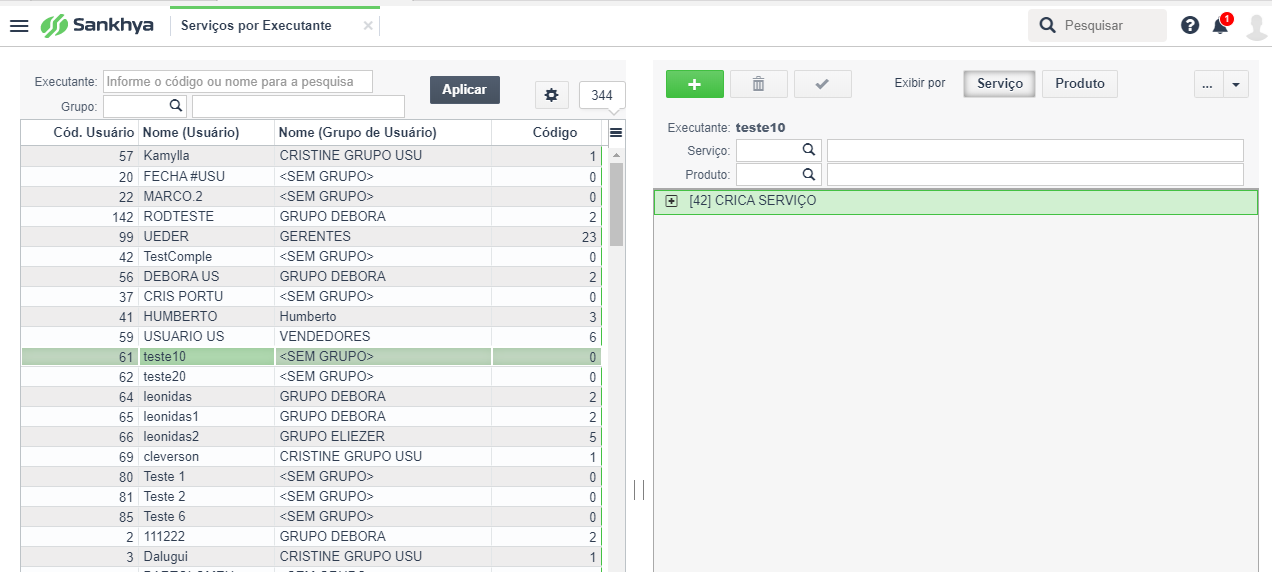Click the Humberto group cell

point(383,316)
